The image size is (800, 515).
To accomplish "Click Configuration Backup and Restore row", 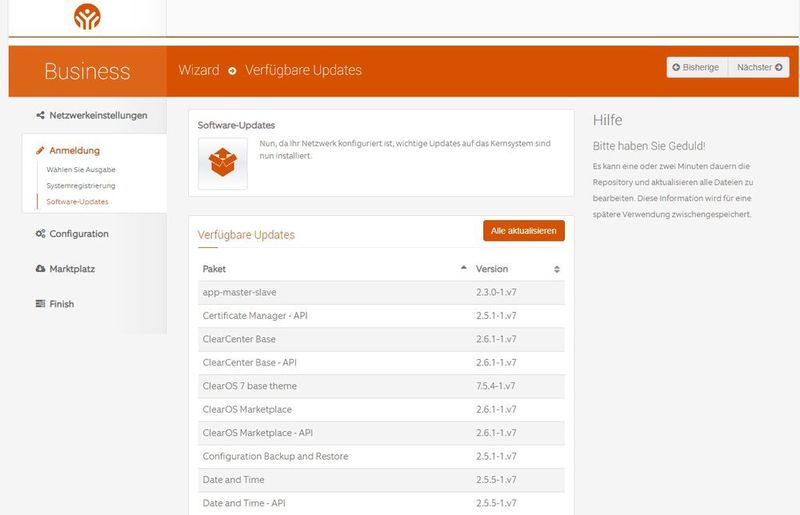I will click(x=381, y=457).
